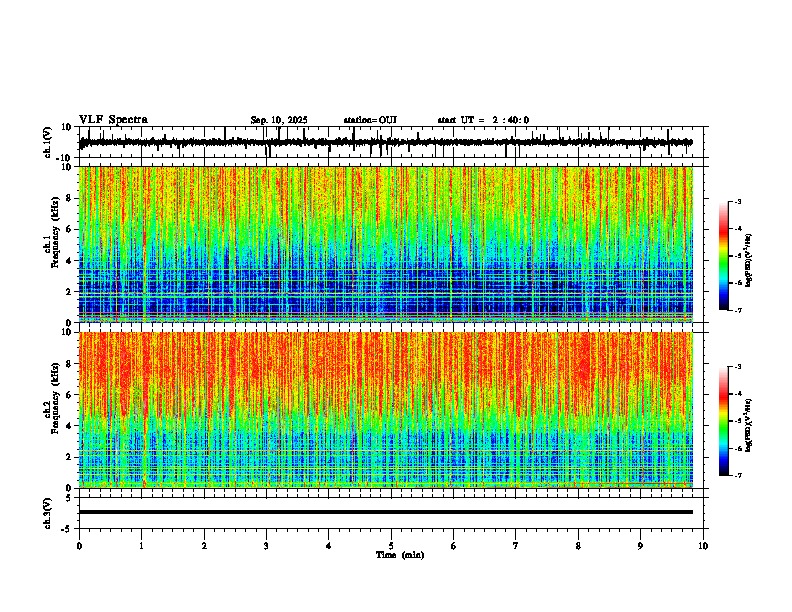Click the "start UT = 2 : 40: 0" text
This screenshot has height=612, width=792.
(x=483, y=120)
